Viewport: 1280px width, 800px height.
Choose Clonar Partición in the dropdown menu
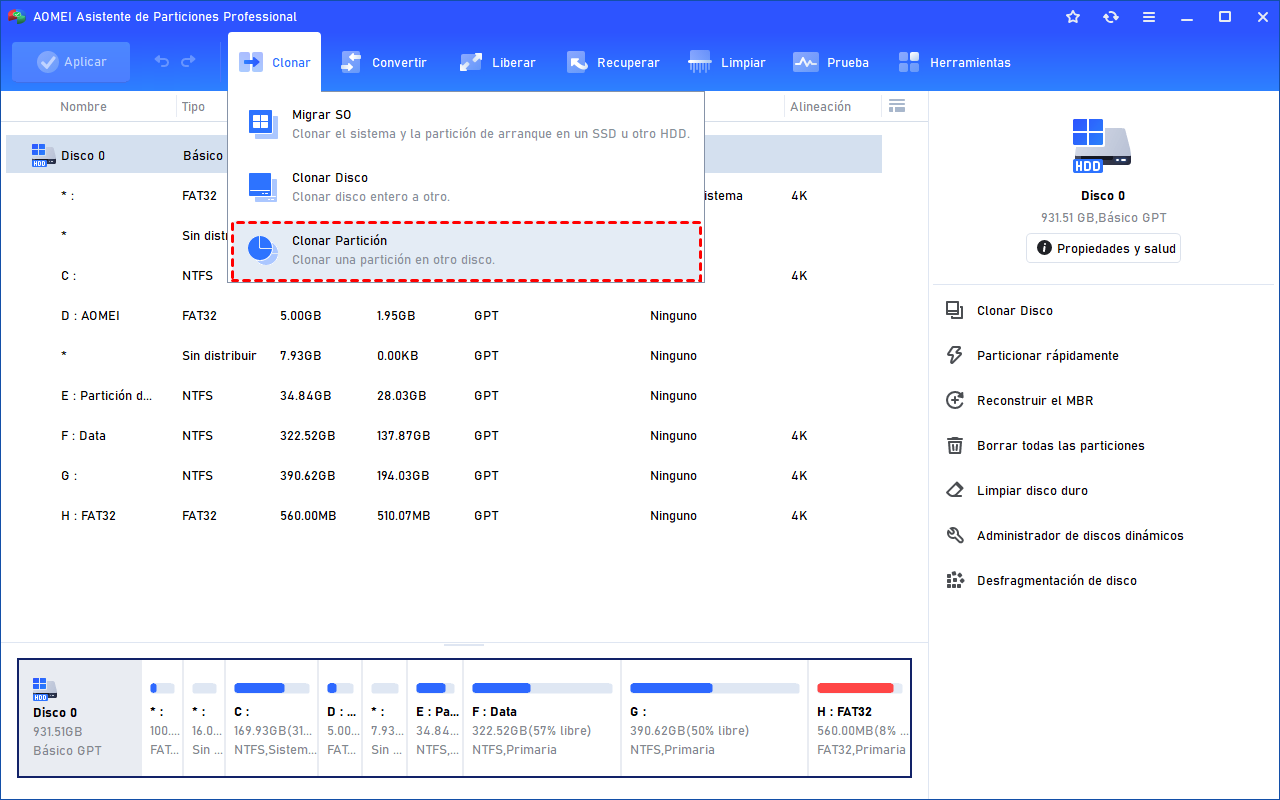pos(466,251)
